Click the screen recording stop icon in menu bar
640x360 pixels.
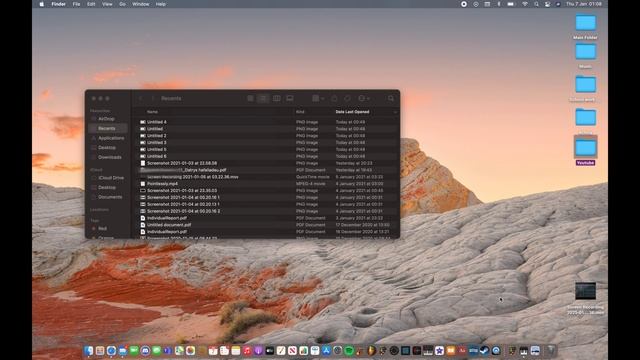point(464,4)
